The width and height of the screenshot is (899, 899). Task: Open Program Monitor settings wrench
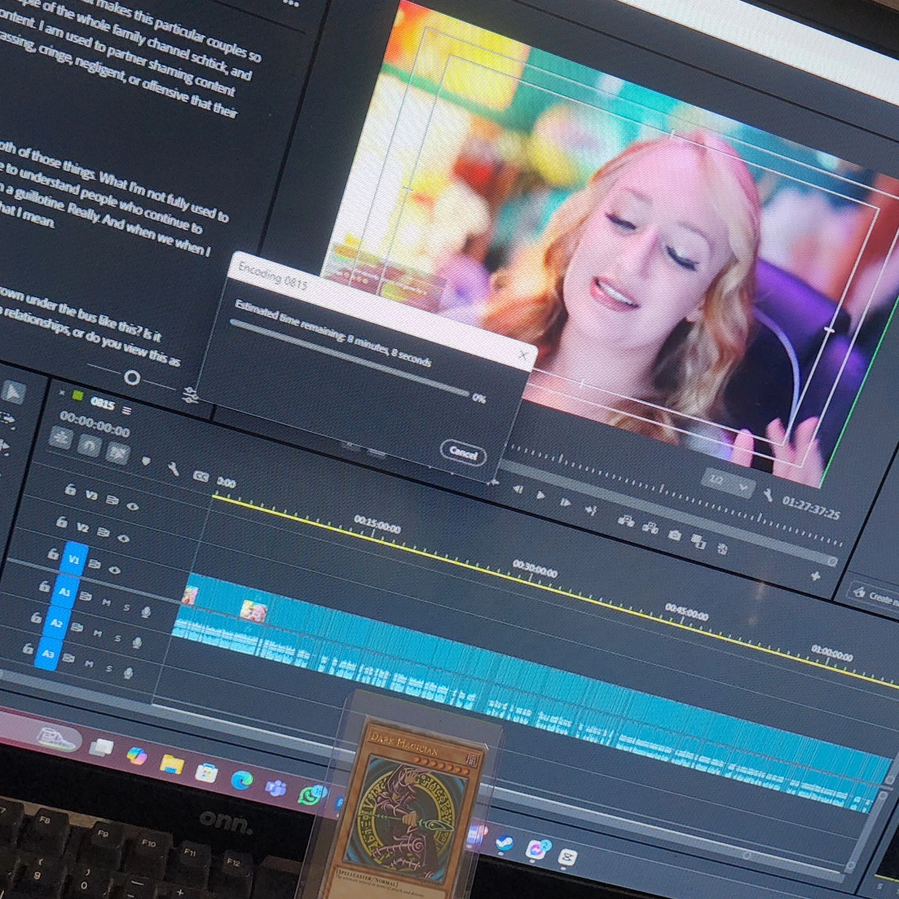(768, 495)
